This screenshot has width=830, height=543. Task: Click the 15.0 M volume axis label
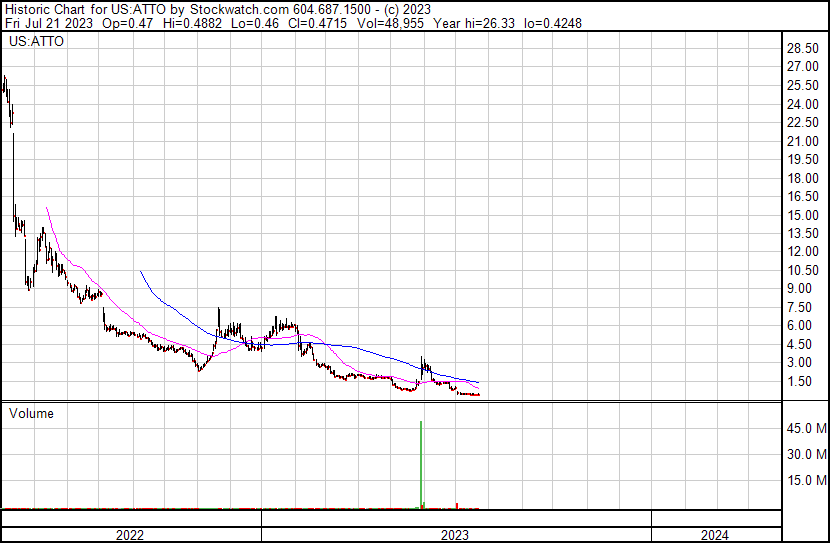click(807, 480)
